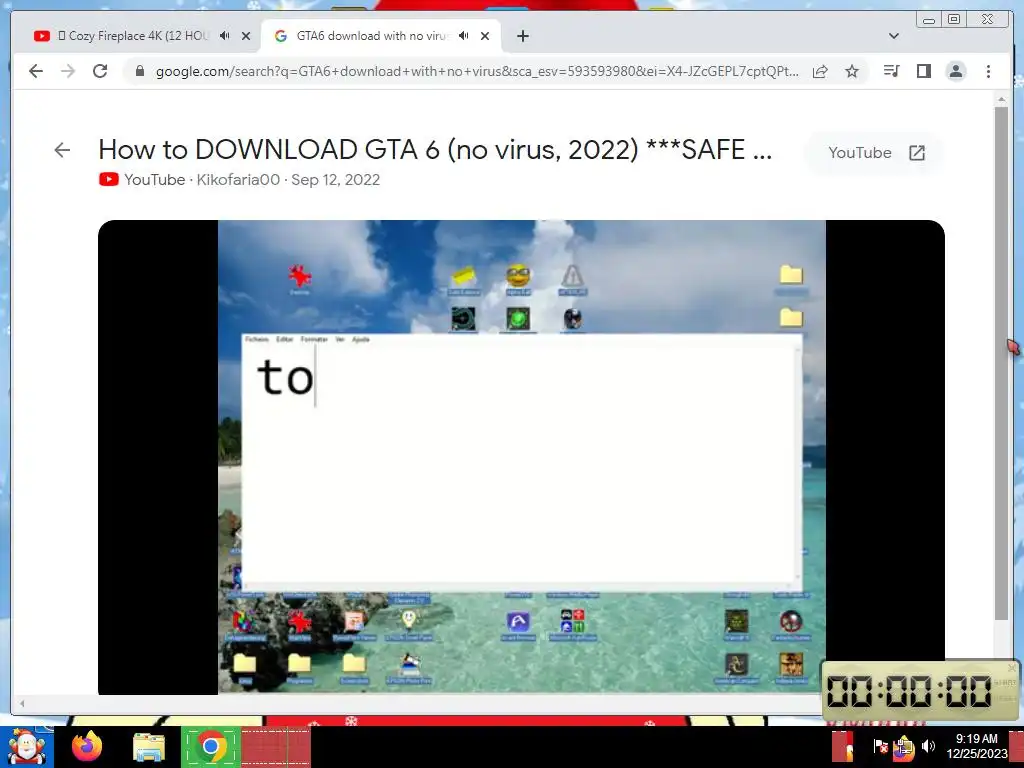This screenshot has height=768, width=1024.
Task: Close the GTA6 download tab
Action: (485, 36)
